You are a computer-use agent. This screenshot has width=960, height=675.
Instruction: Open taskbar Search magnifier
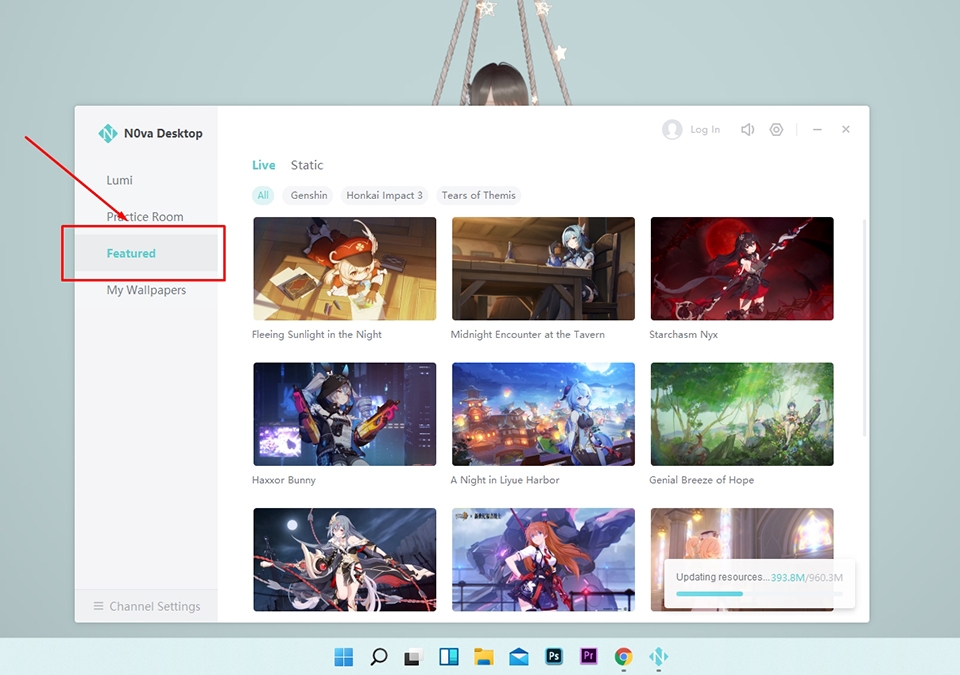(x=378, y=657)
